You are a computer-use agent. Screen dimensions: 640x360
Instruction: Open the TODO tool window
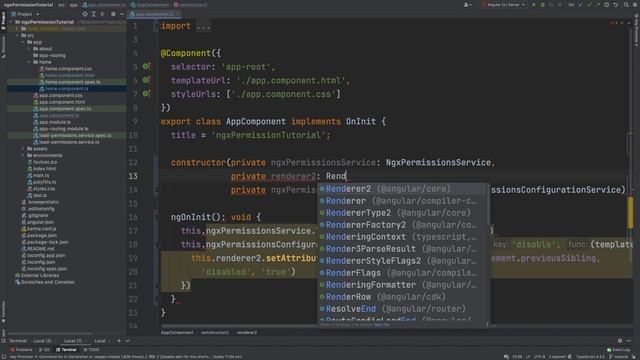(x=91, y=350)
